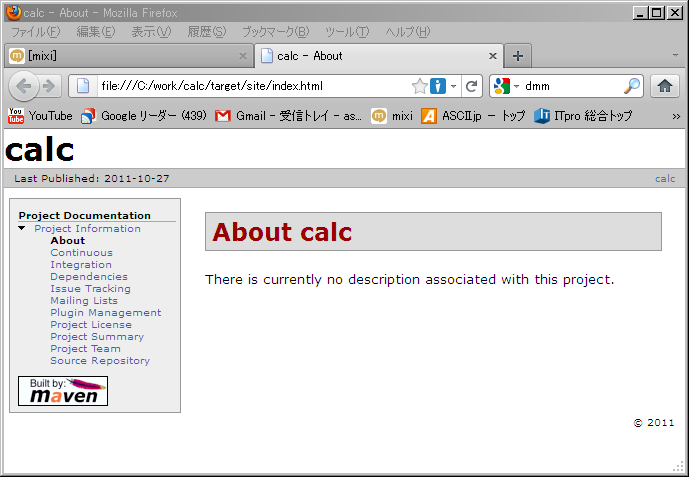Open the Gmail 受信トレイ bookmark

[288, 116]
